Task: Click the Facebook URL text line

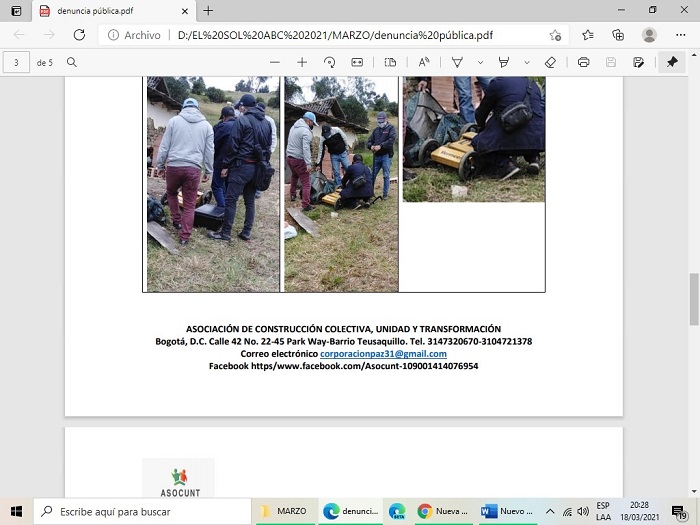Action: [343, 366]
